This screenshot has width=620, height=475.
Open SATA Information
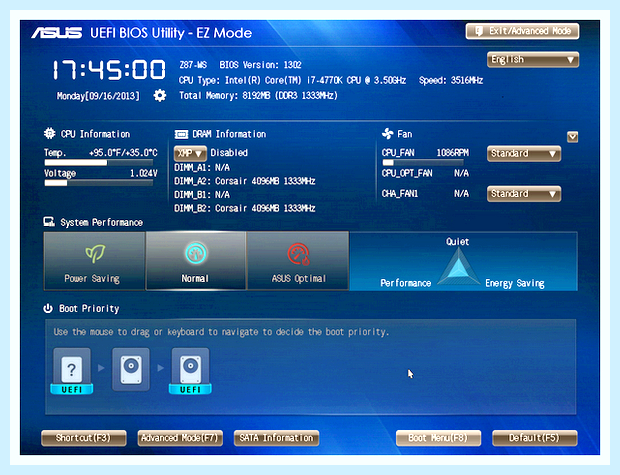276,438
